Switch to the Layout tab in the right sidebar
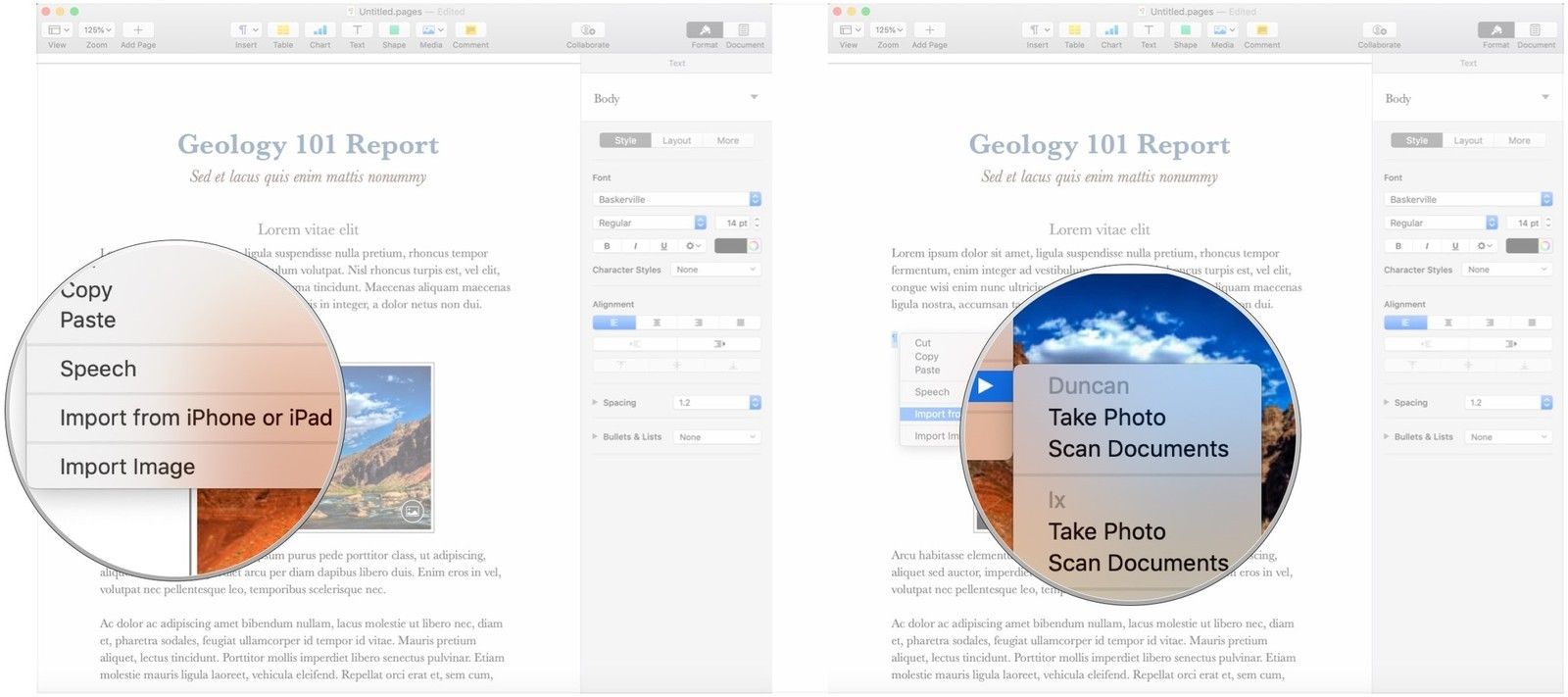The width and height of the screenshot is (1568, 697). click(1467, 140)
